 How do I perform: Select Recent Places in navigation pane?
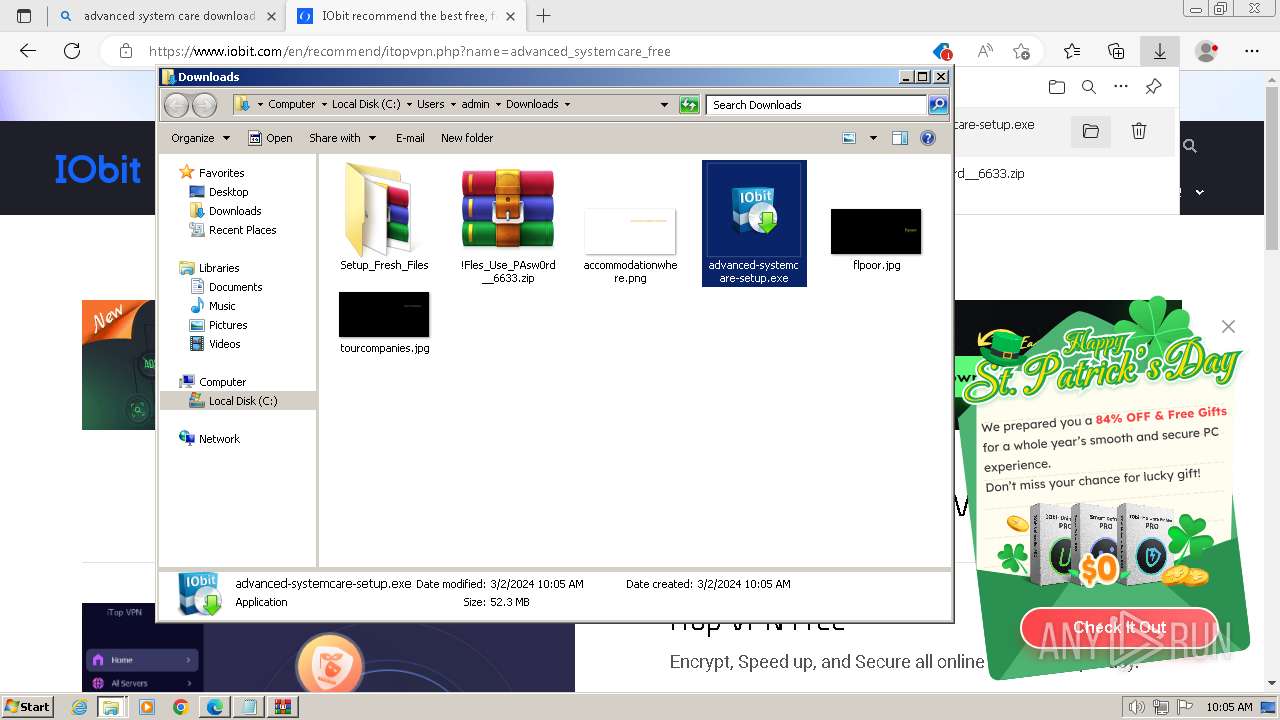click(x=242, y=230)
